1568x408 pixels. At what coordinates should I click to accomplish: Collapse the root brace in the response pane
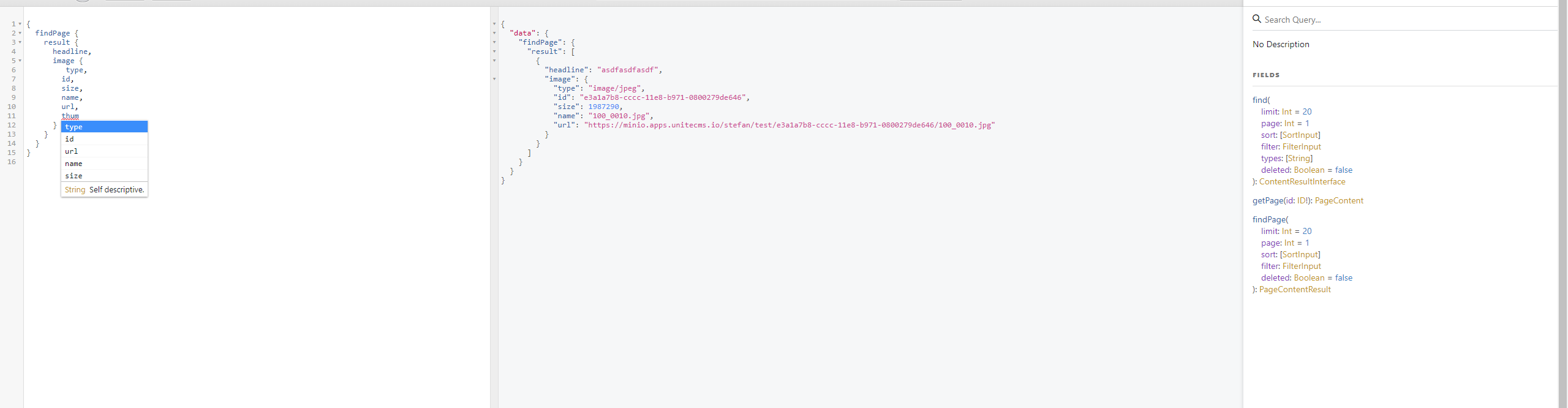pos(494,24)
